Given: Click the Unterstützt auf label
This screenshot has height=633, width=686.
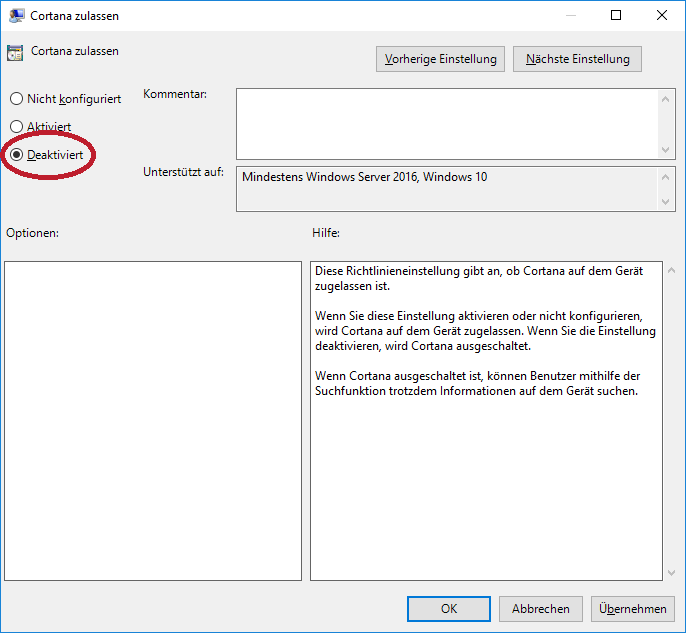Looking at the screenshot, I should [183, 172].
